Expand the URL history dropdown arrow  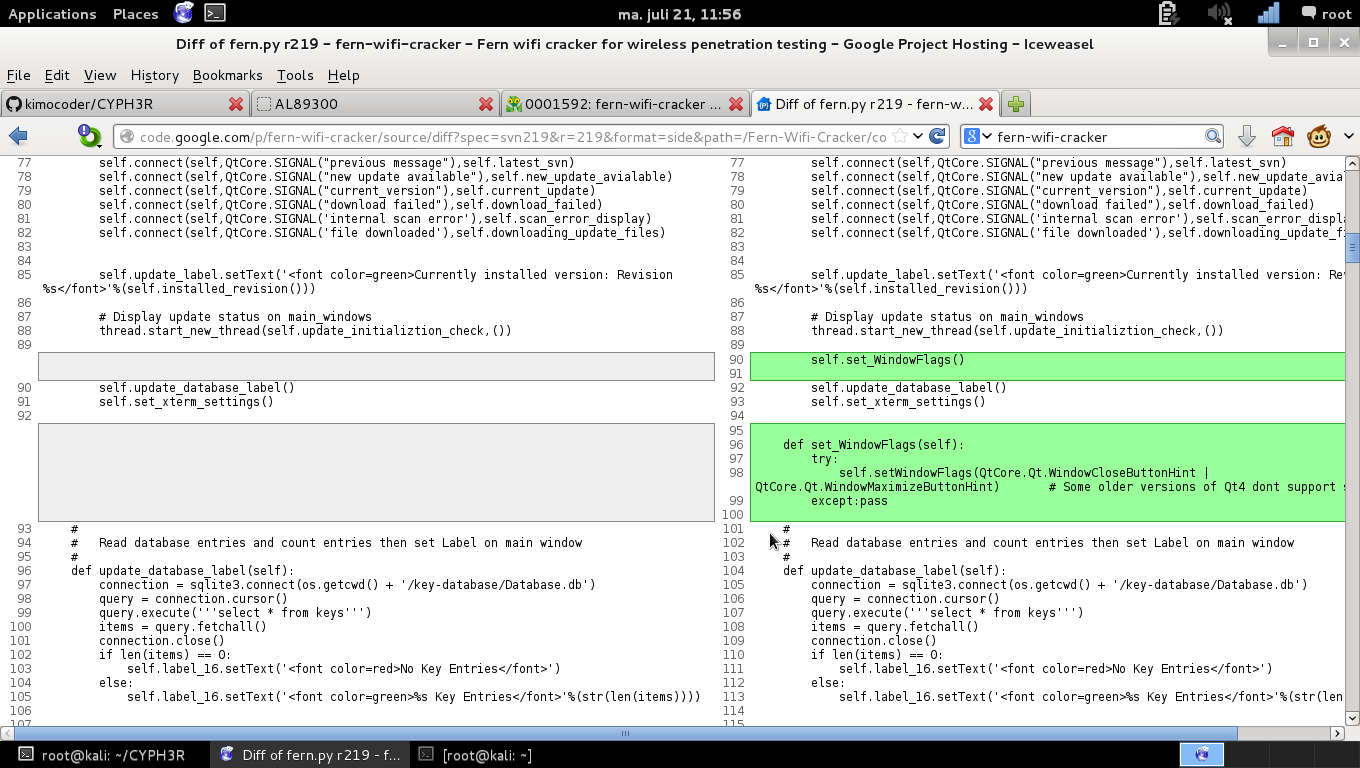[x=918, y=137]
